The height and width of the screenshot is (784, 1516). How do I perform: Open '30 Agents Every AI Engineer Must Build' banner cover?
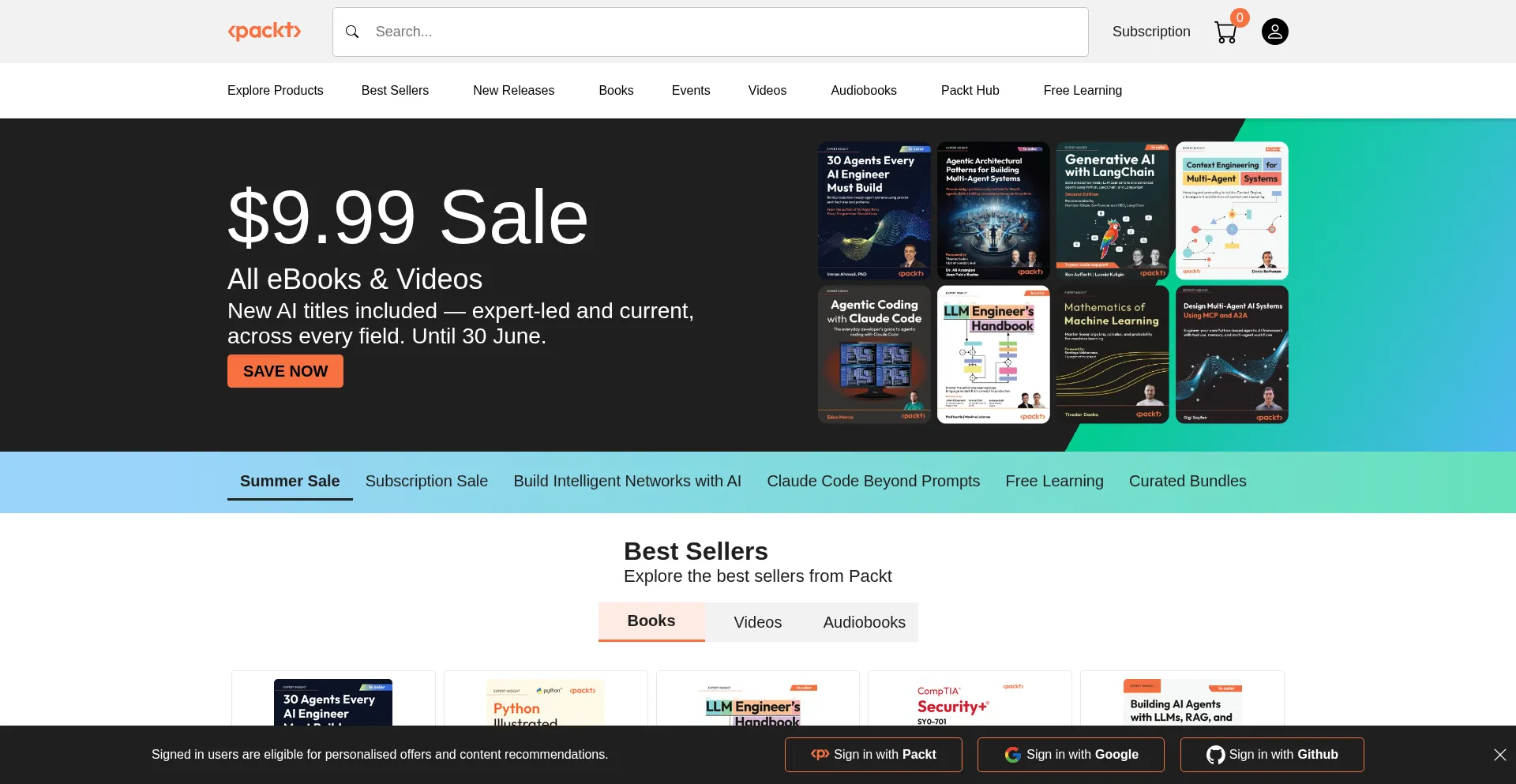(874, 211)
